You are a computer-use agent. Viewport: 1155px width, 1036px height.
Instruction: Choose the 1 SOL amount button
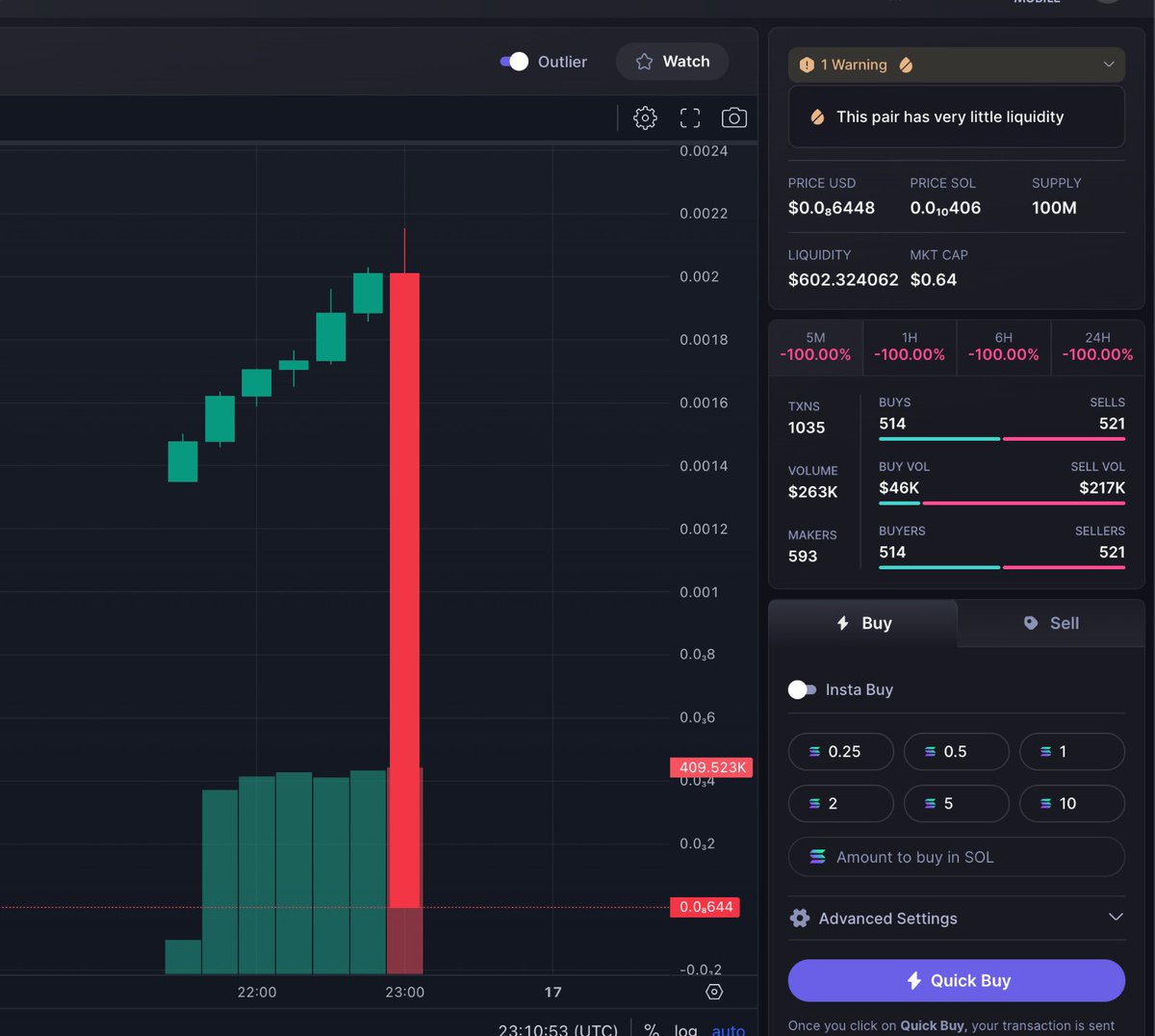[x=1072, y=752]
